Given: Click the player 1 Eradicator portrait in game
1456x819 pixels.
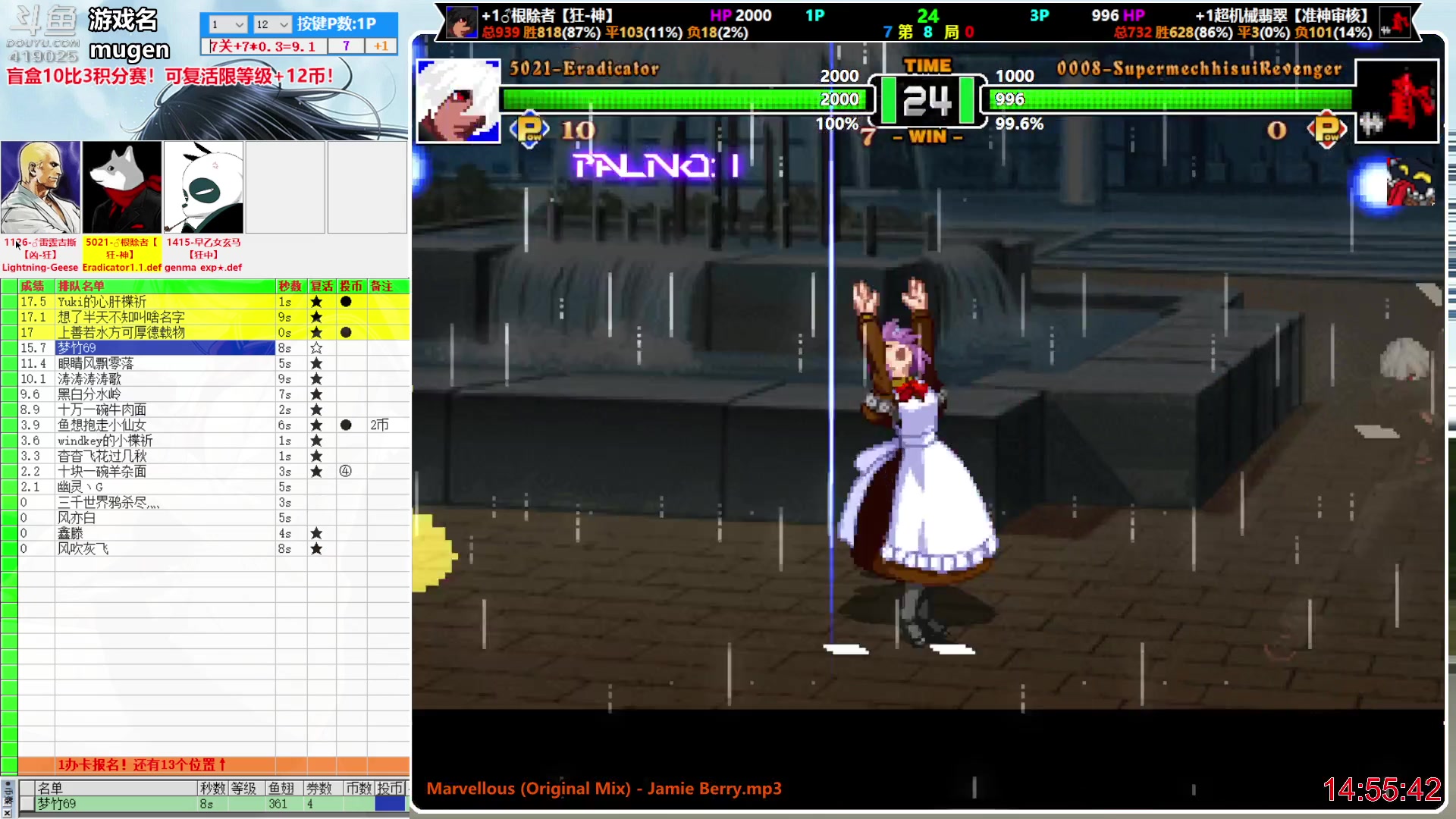Looking at the screenshot, I should coord(458,100).
